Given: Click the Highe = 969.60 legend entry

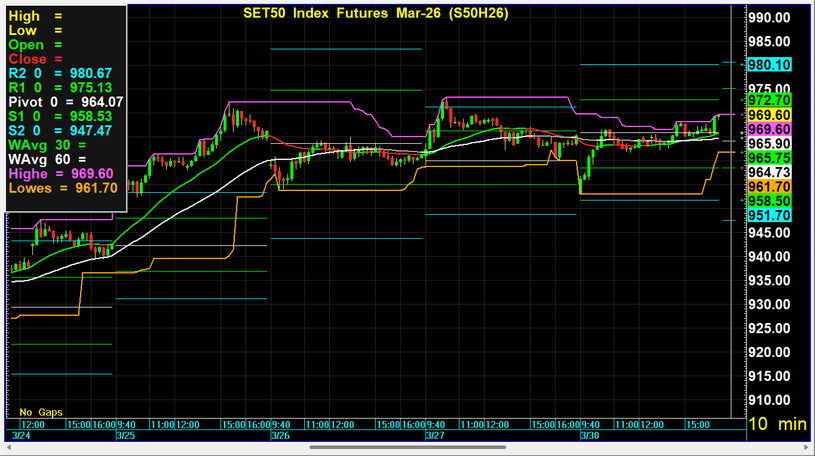Looking at the screenshot, I should pyautogui.click(x=64, y=173).
